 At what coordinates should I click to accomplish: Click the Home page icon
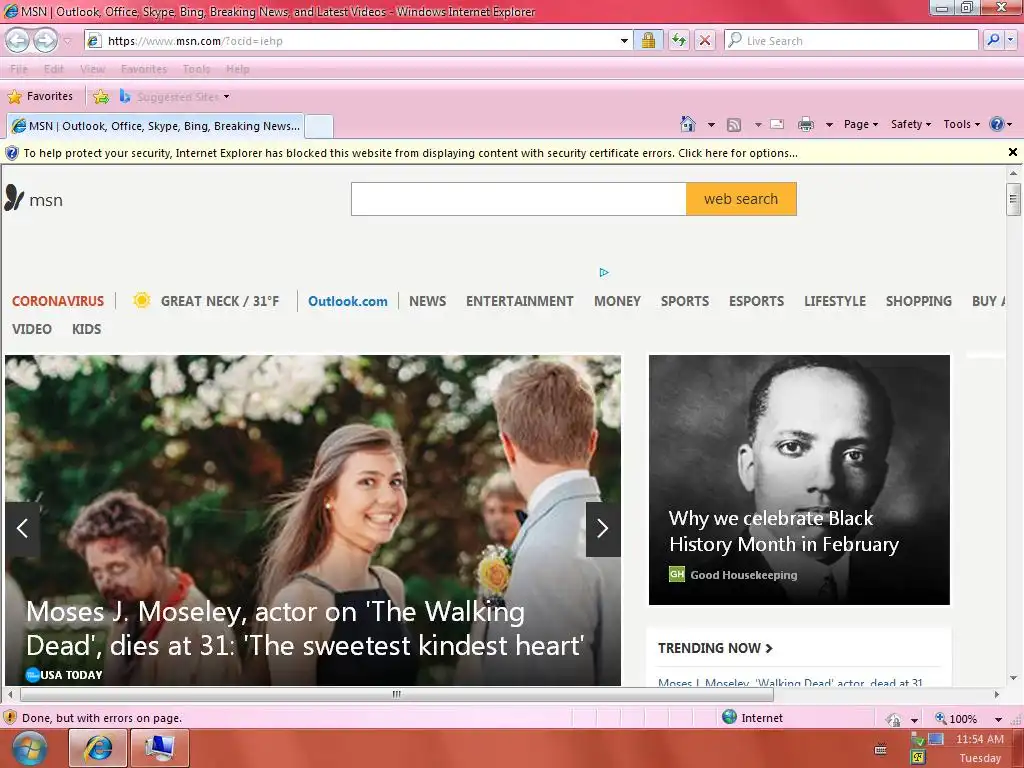click(x=688, y=124)
